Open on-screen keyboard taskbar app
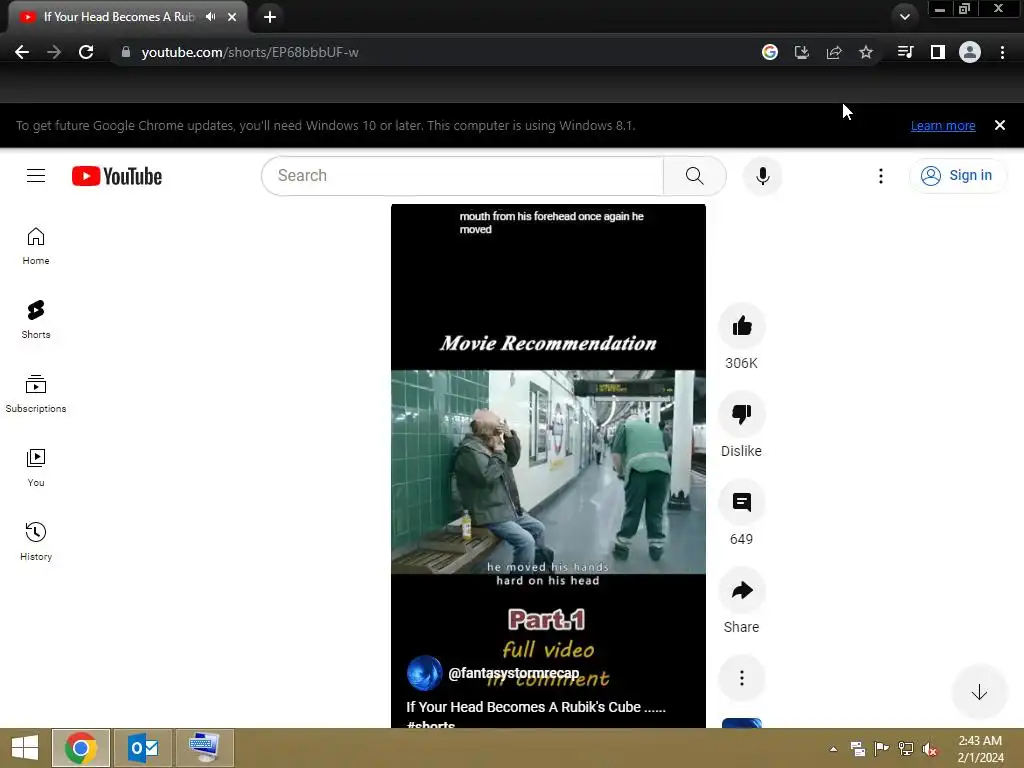 click(x=205, y=748)
